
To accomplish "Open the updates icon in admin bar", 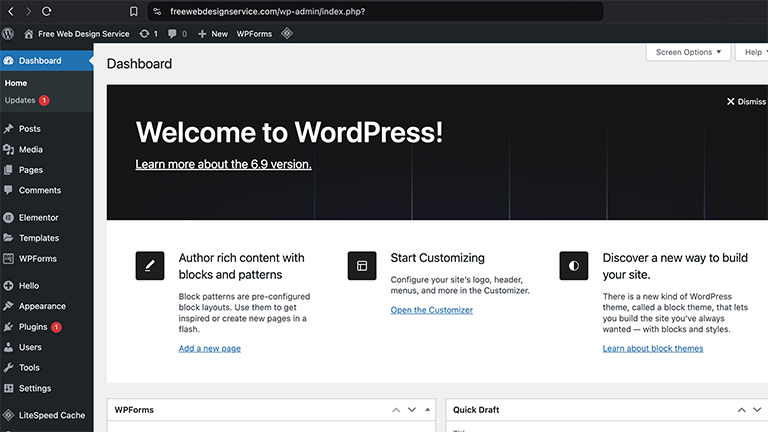I will click(x=148, y=33).
